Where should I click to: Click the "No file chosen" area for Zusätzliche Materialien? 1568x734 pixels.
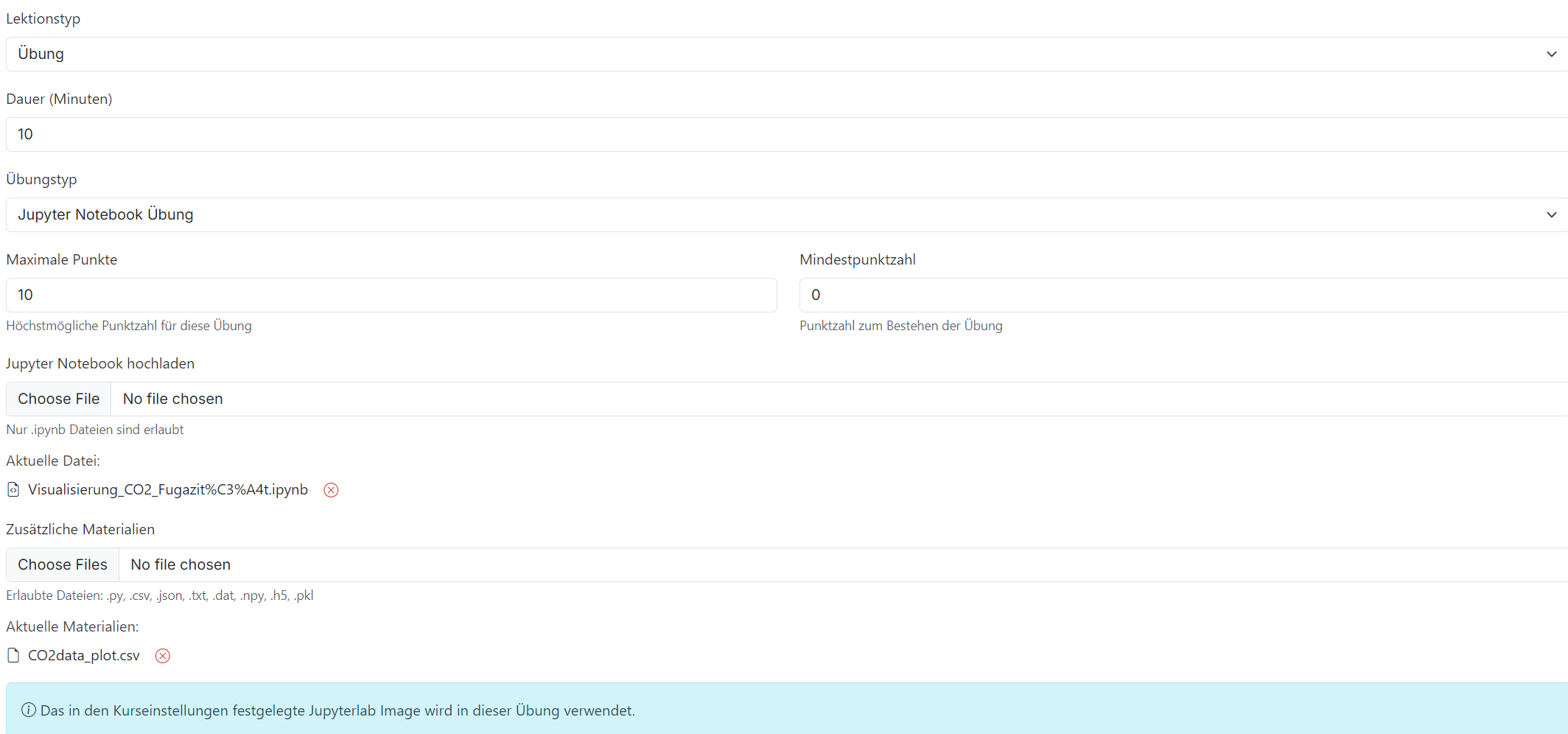[181, 565]
